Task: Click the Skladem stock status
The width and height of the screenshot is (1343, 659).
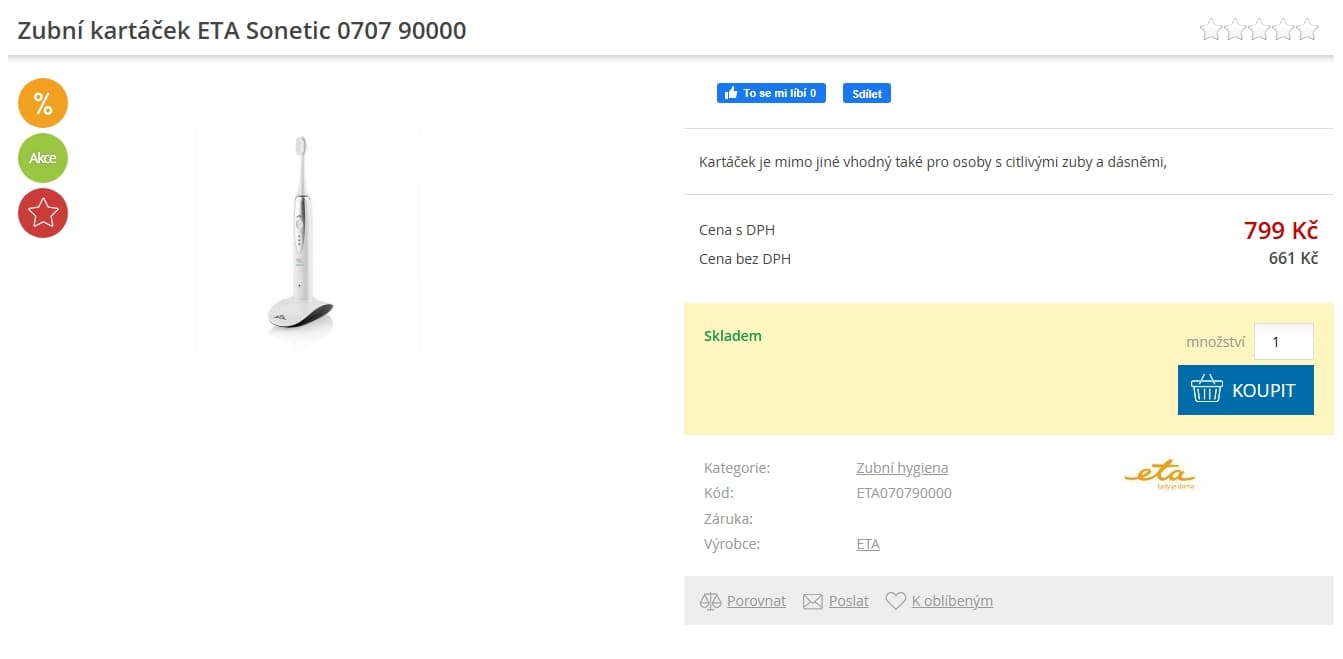Action: [733, 335]
